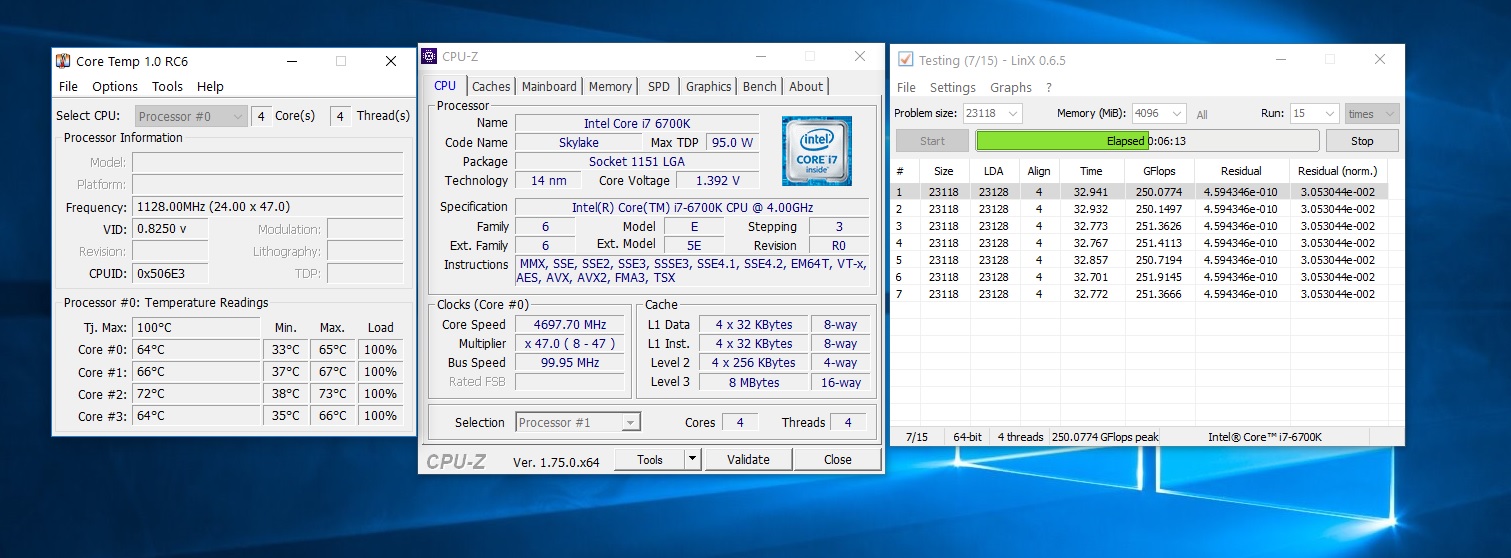Image resolution: width=1511 pixels, height=558 pixels.
Task: Open the File menu in Core Temp
Action: (x=68, y=86)
